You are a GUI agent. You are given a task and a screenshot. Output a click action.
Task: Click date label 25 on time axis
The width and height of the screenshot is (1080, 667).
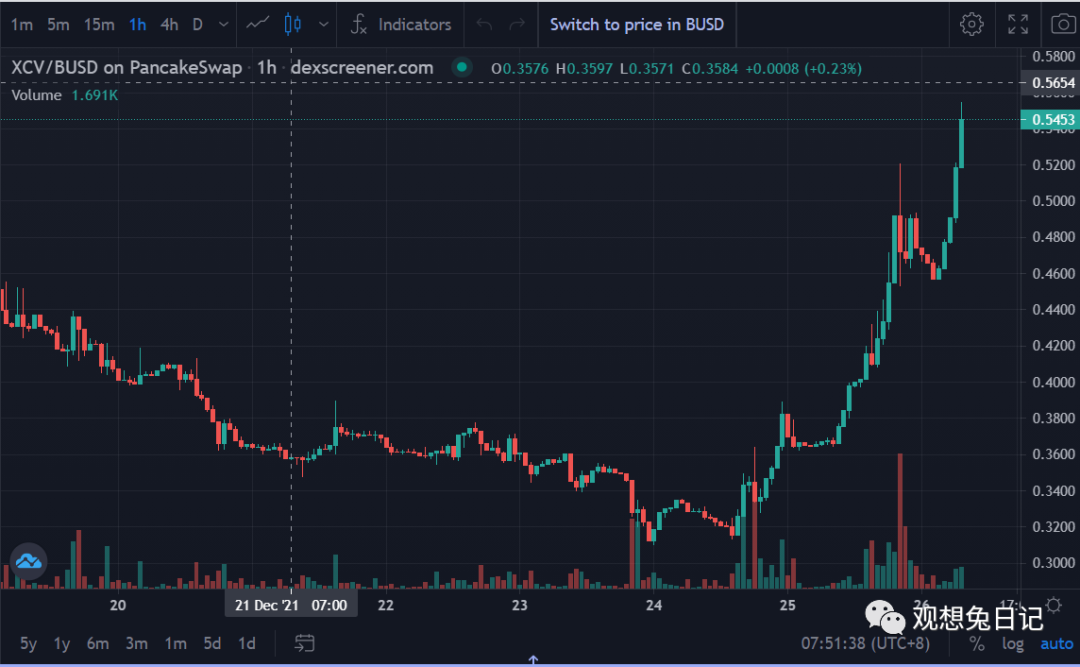point(787,605)
